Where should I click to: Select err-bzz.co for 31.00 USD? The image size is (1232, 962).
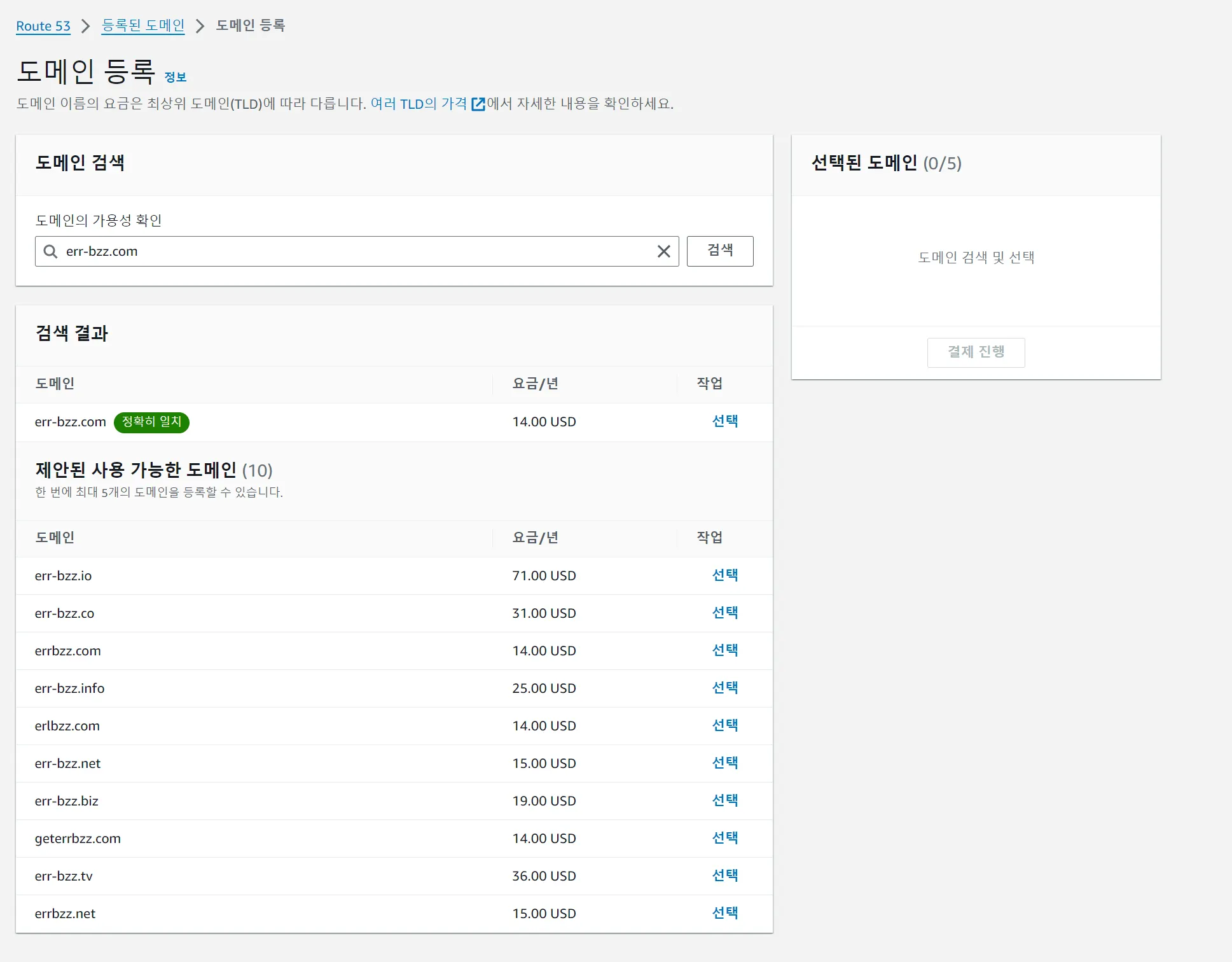[x=724, y=613]
